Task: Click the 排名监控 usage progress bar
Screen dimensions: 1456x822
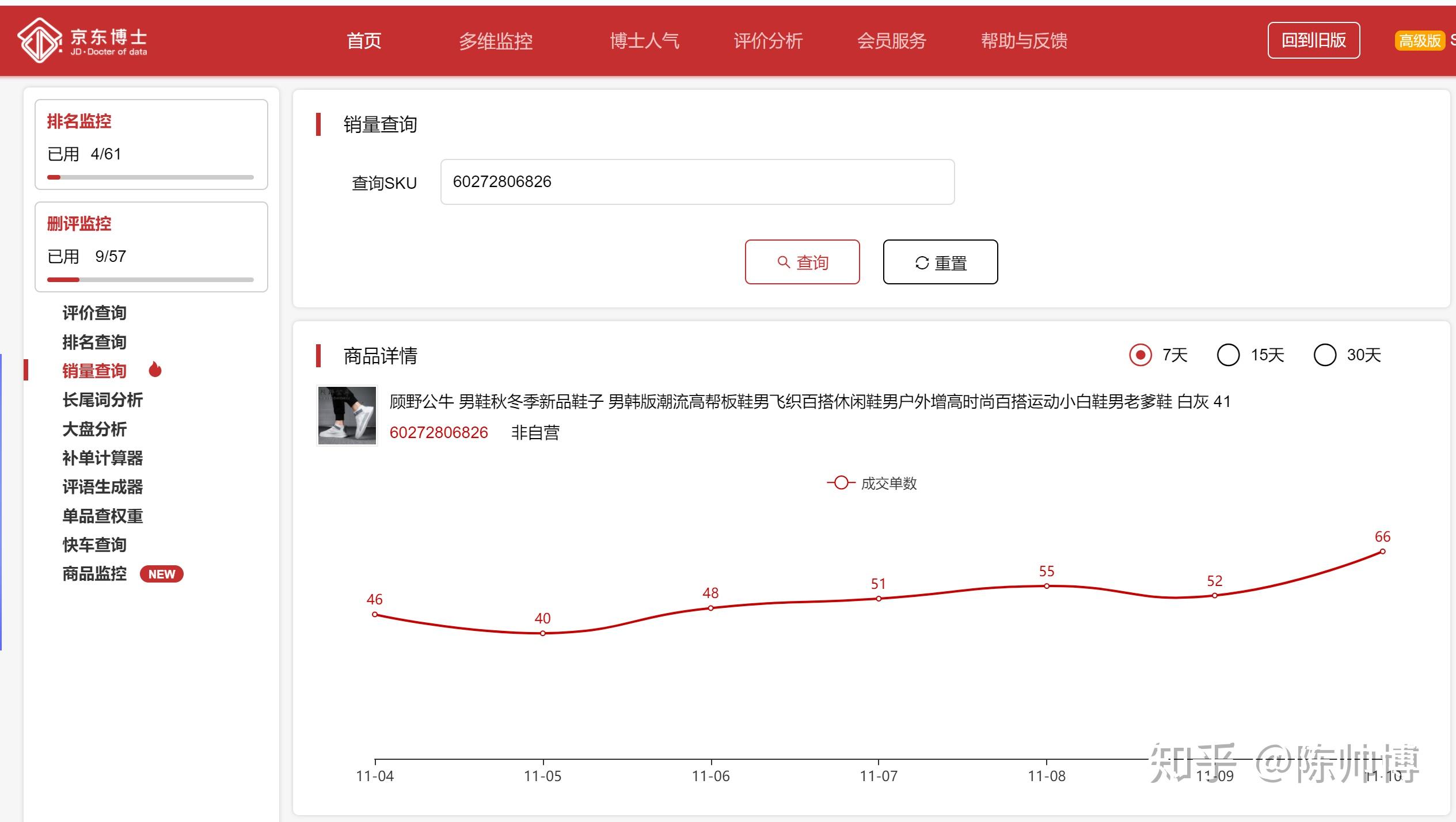Action: coord(151,177)
